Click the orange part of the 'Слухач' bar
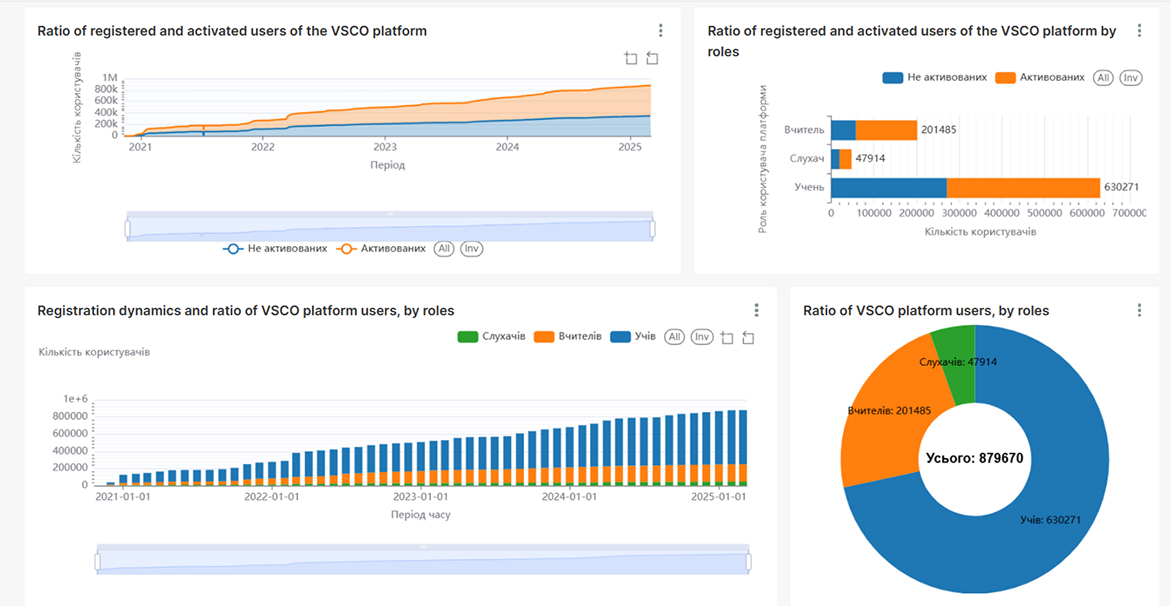 pyautogui.click(x=845, y=159)
